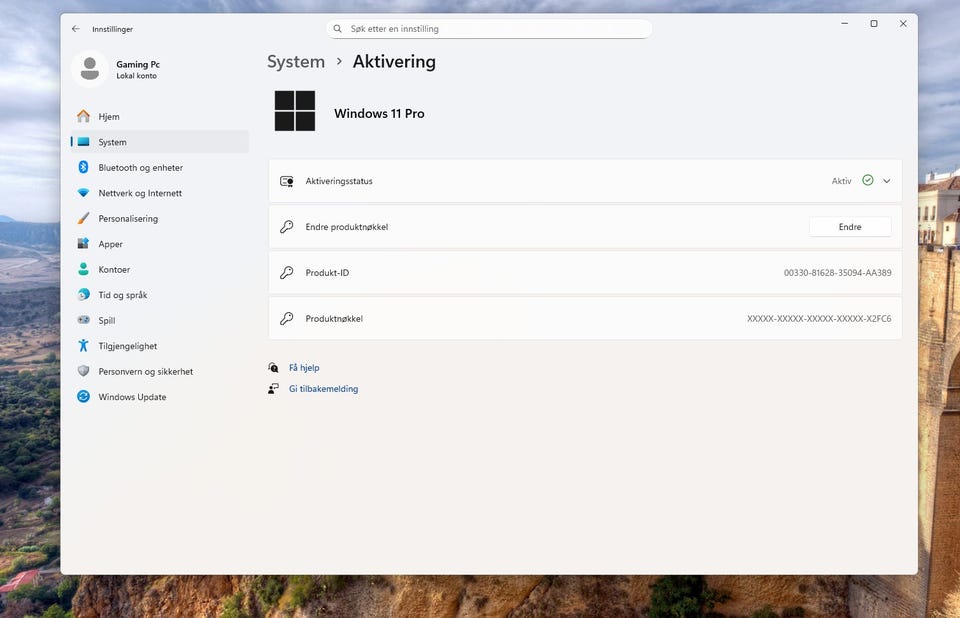Click the Tilgjengelighet accessibility icon
960x618 pixels.
(x=84, y=346)
